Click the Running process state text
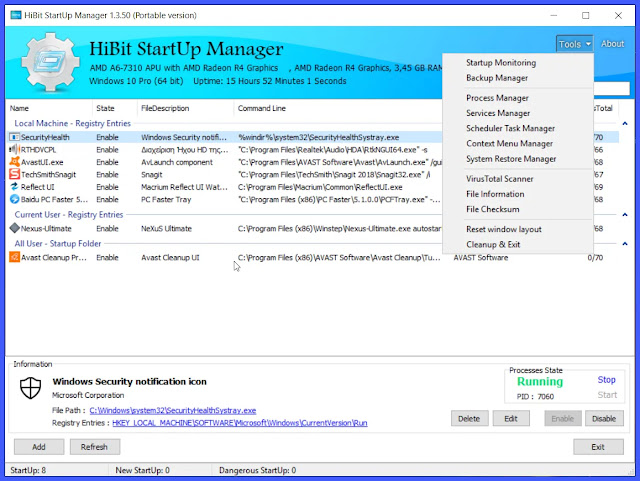This screenshot has width=640, height=481. 540,381
